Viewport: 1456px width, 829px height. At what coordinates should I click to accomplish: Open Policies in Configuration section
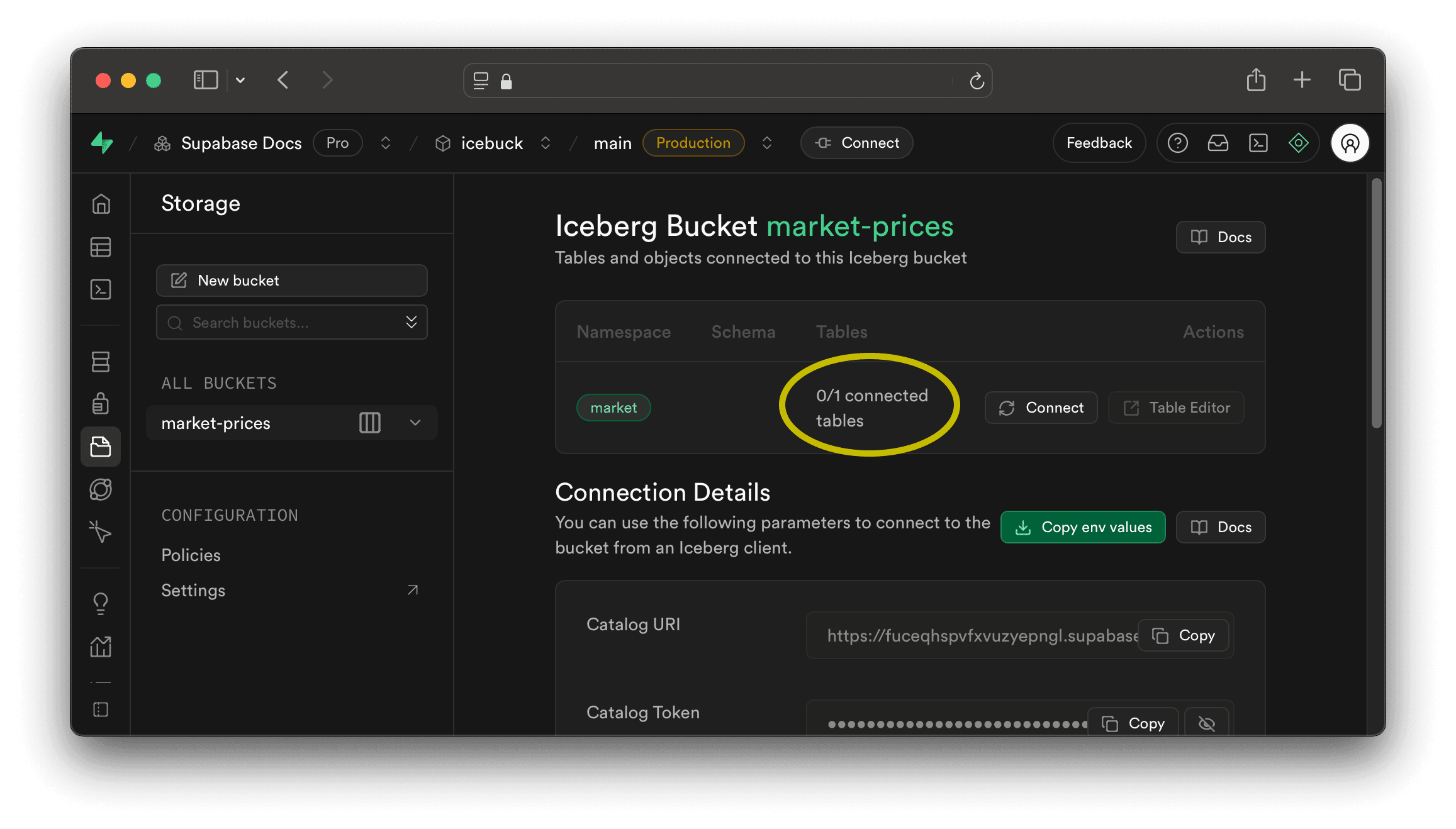(x=191, y=555)
